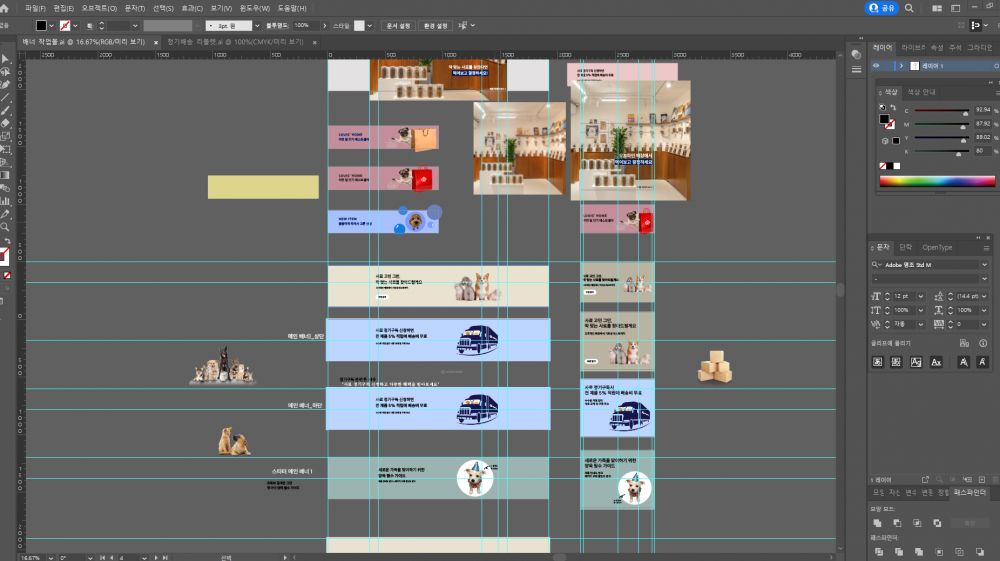The height and width of the screenshot is (561, 1000).
Task: Click the blue 공유 share button
Action: point(881,8)
